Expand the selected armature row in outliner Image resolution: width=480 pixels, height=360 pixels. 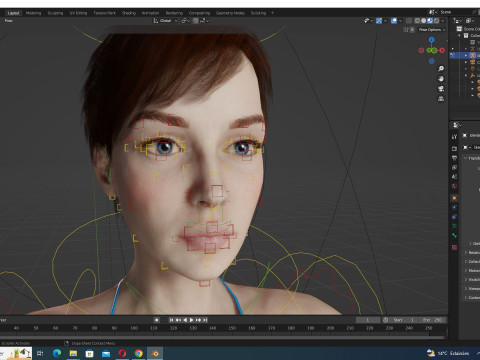466,55
